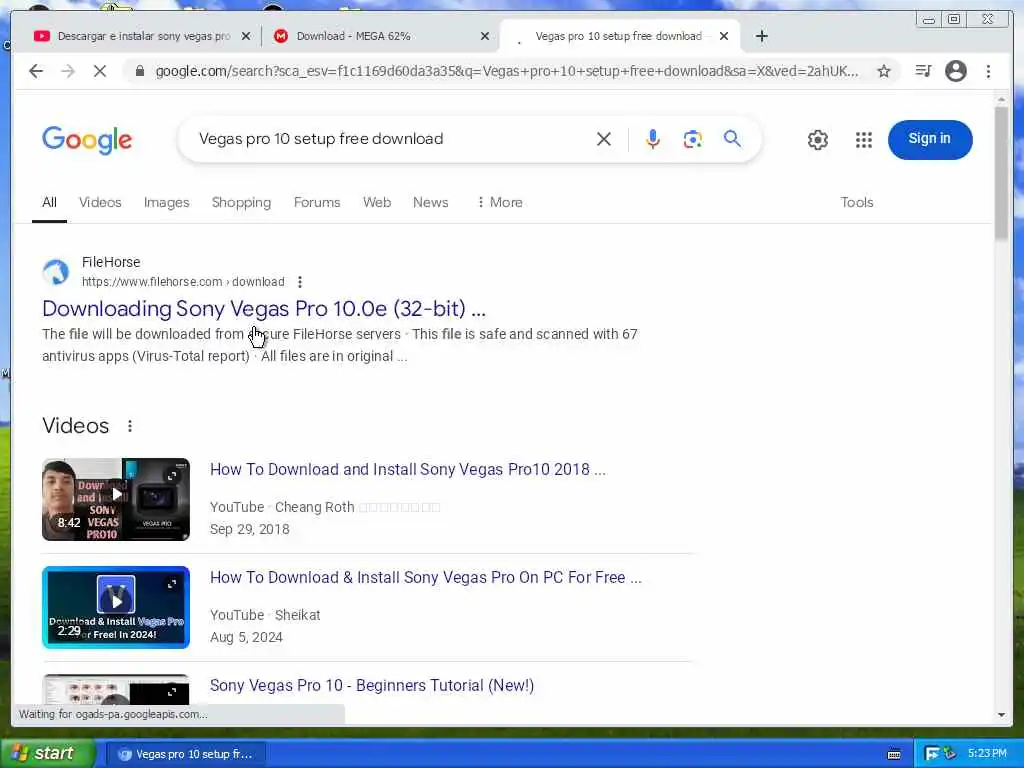This screenshot has width=1024, height=768.
Task: View site info lock icon in address bar
Action: click(x=139, y=71)
